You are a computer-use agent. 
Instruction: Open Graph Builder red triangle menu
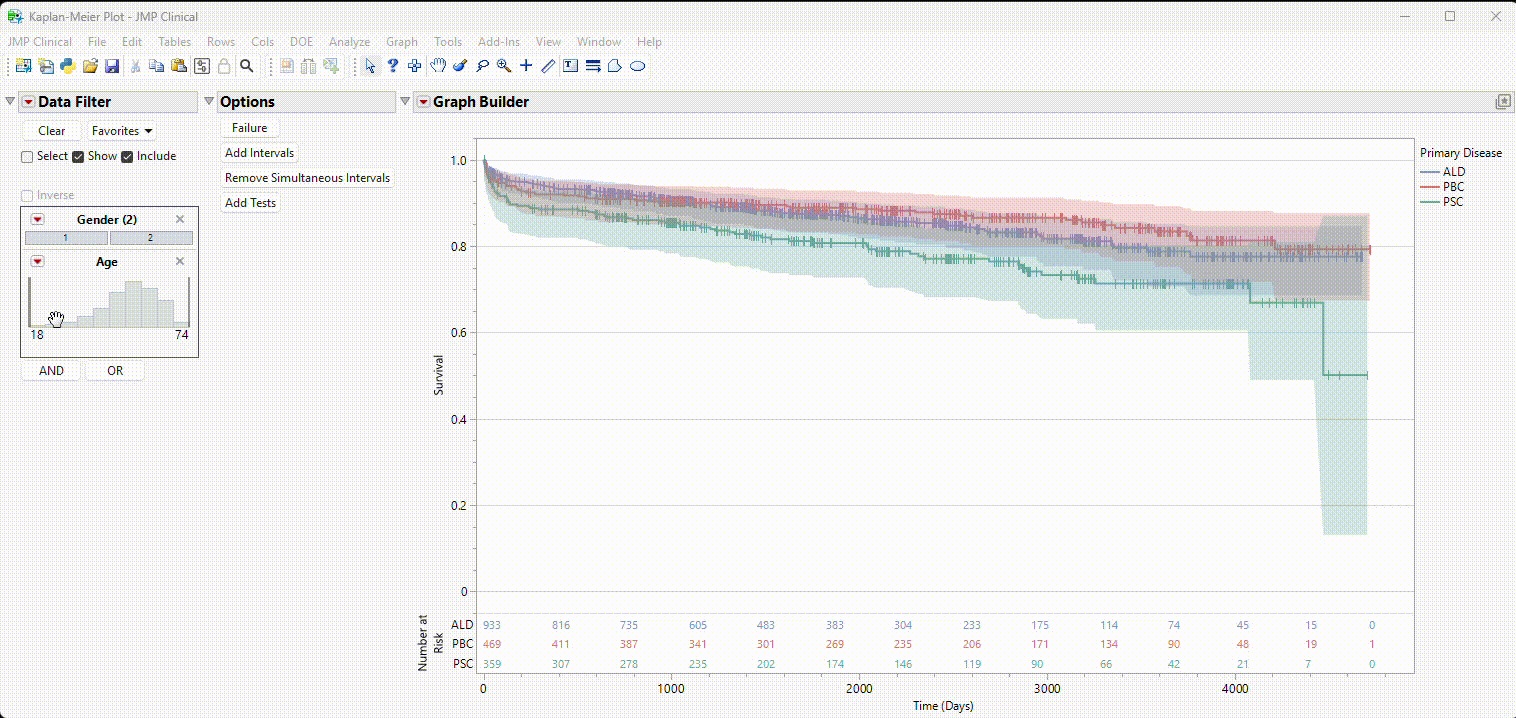tap(423, 102)
